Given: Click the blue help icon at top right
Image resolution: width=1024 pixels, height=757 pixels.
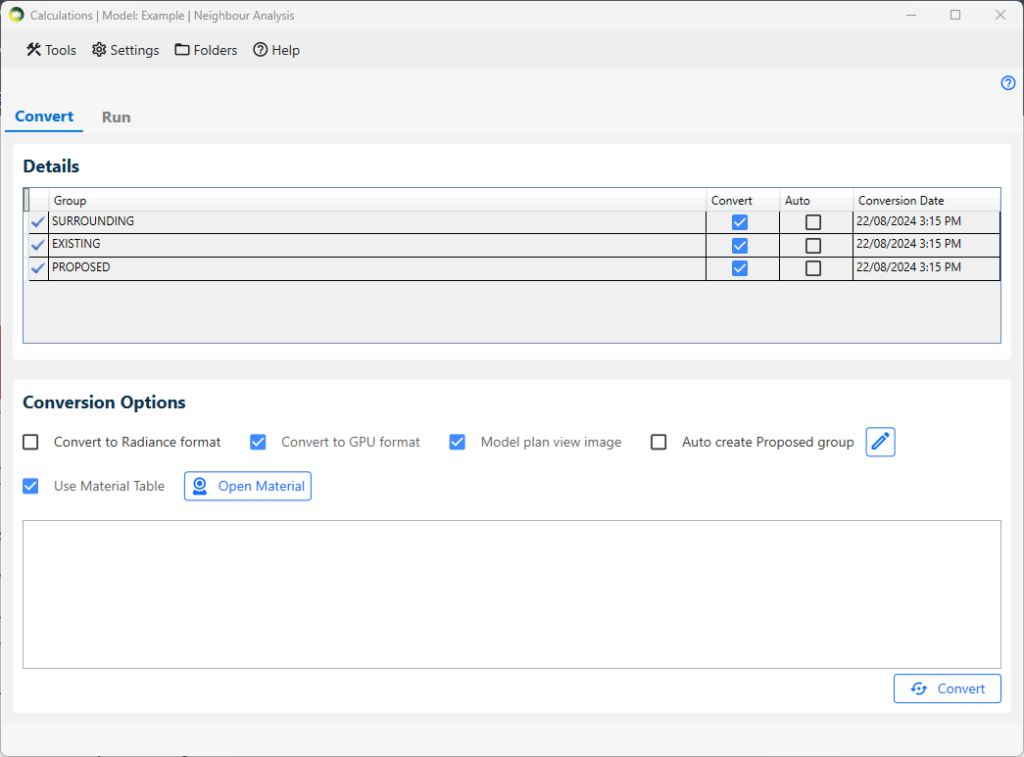Looking at the screenshot, I should (x=1008, y=83).
